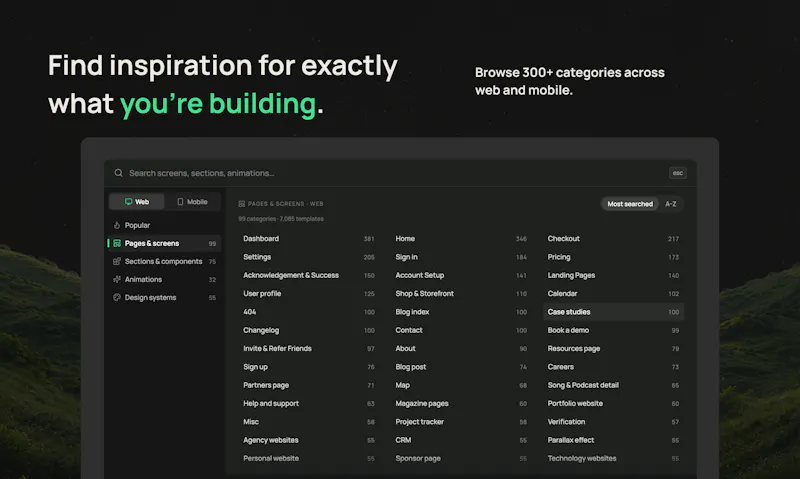
Task: Open the Resources page category
Action: tap(613, 349)
